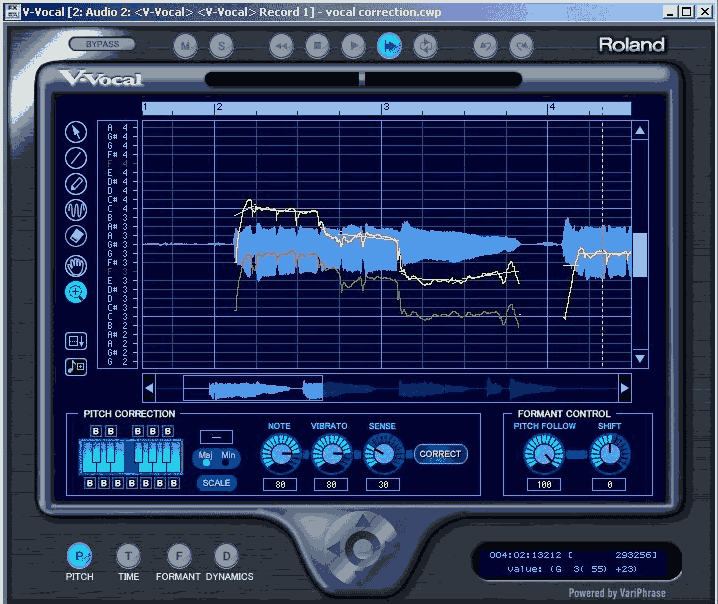Solo with the S button

click(x=222, y=46)
